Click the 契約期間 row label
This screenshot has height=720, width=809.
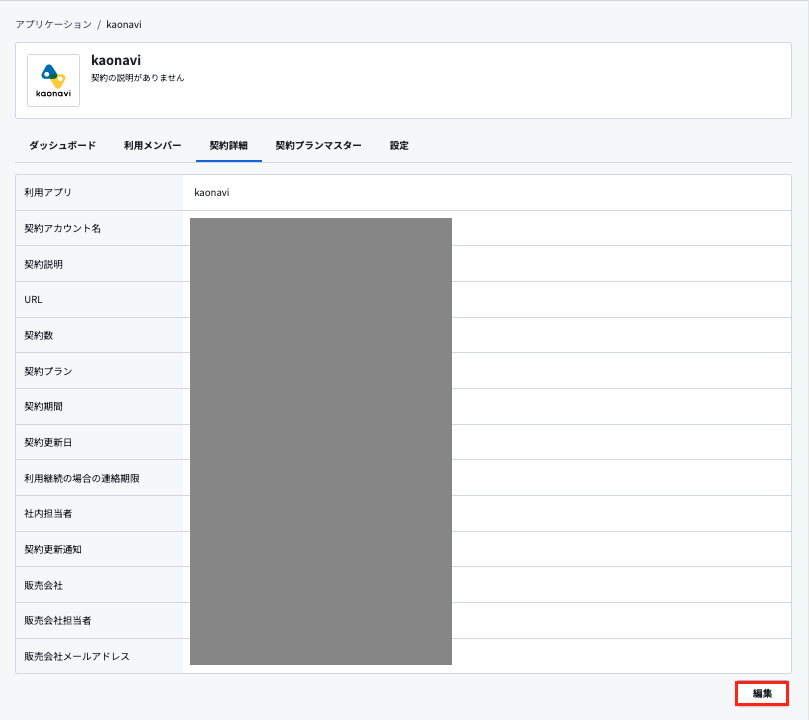(43, 406)
